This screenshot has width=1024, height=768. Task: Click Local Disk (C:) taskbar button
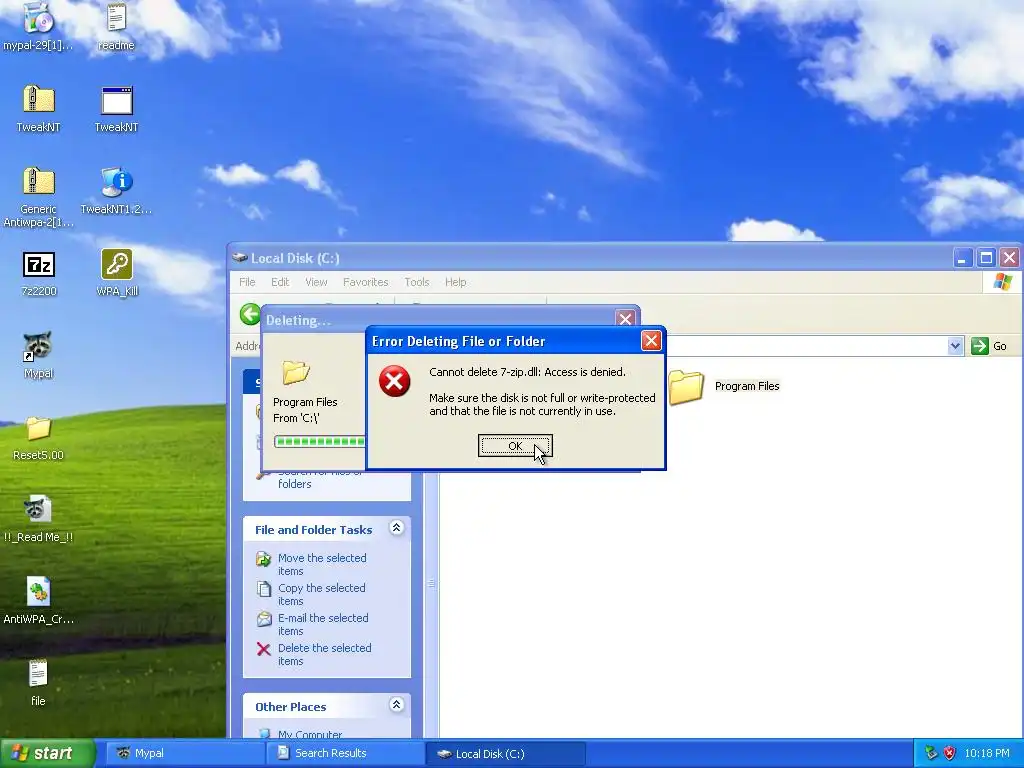(505, 754)
